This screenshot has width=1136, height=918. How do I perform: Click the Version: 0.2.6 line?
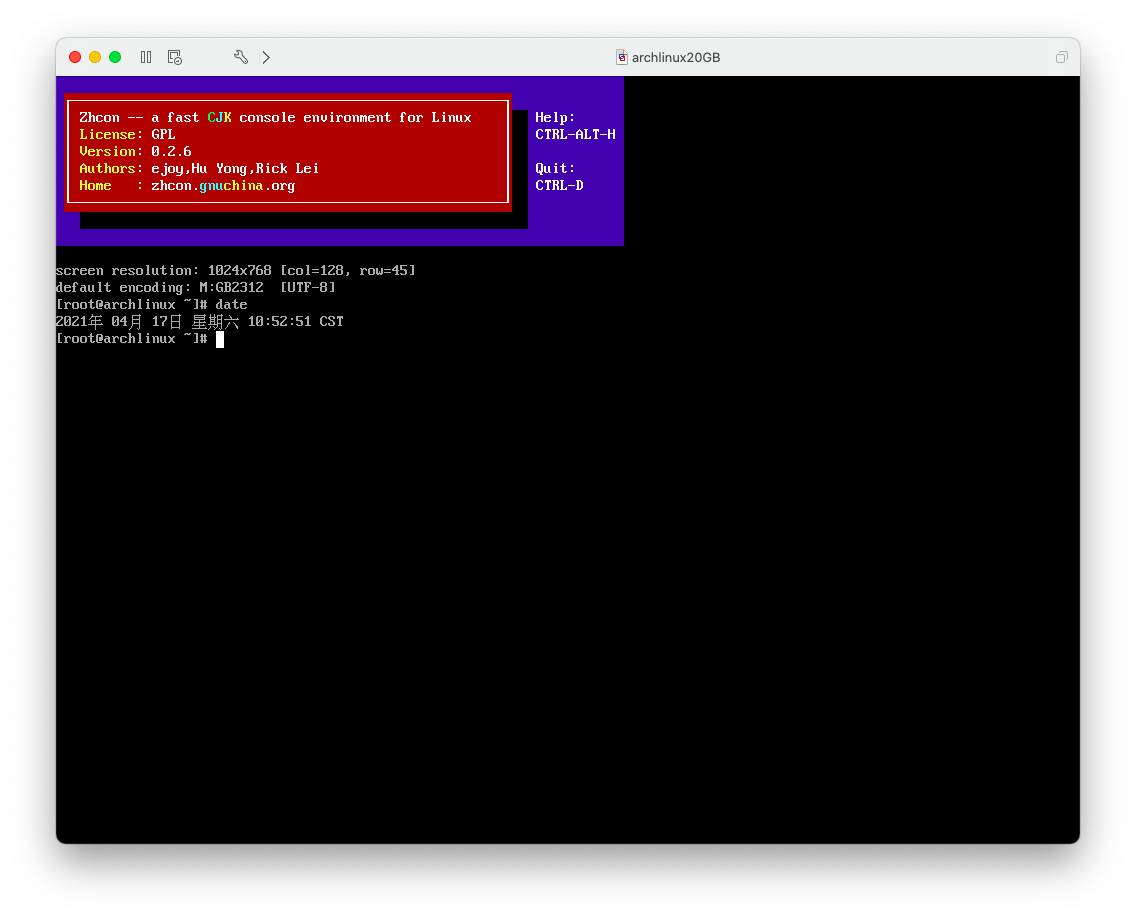(x=135, y=151)
